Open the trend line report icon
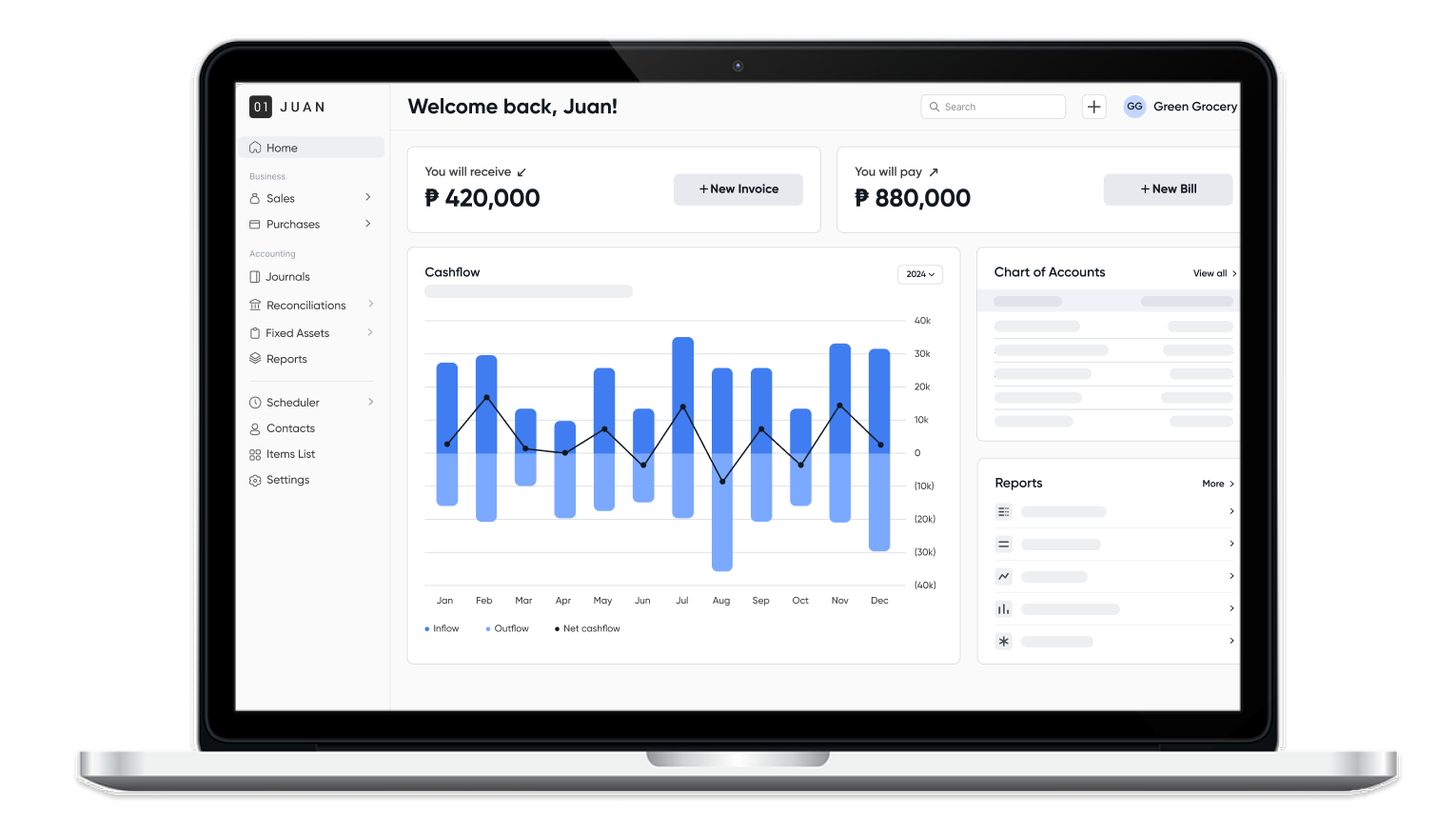 click(1003, 576)
